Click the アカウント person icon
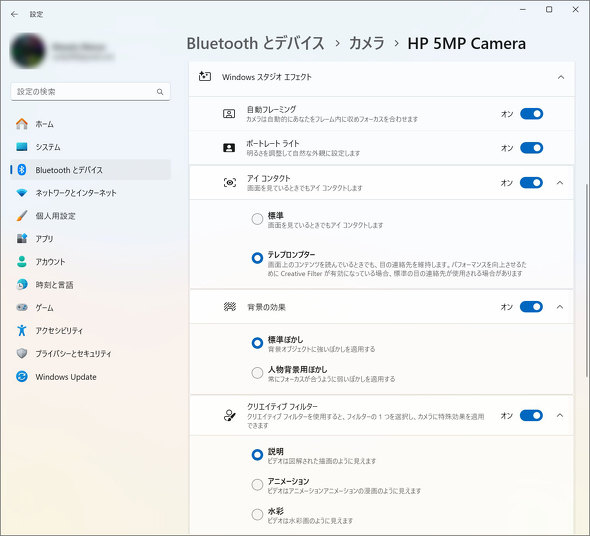This screenshot has width=590, height=536. pyautogui.click(x=22, y=262)
